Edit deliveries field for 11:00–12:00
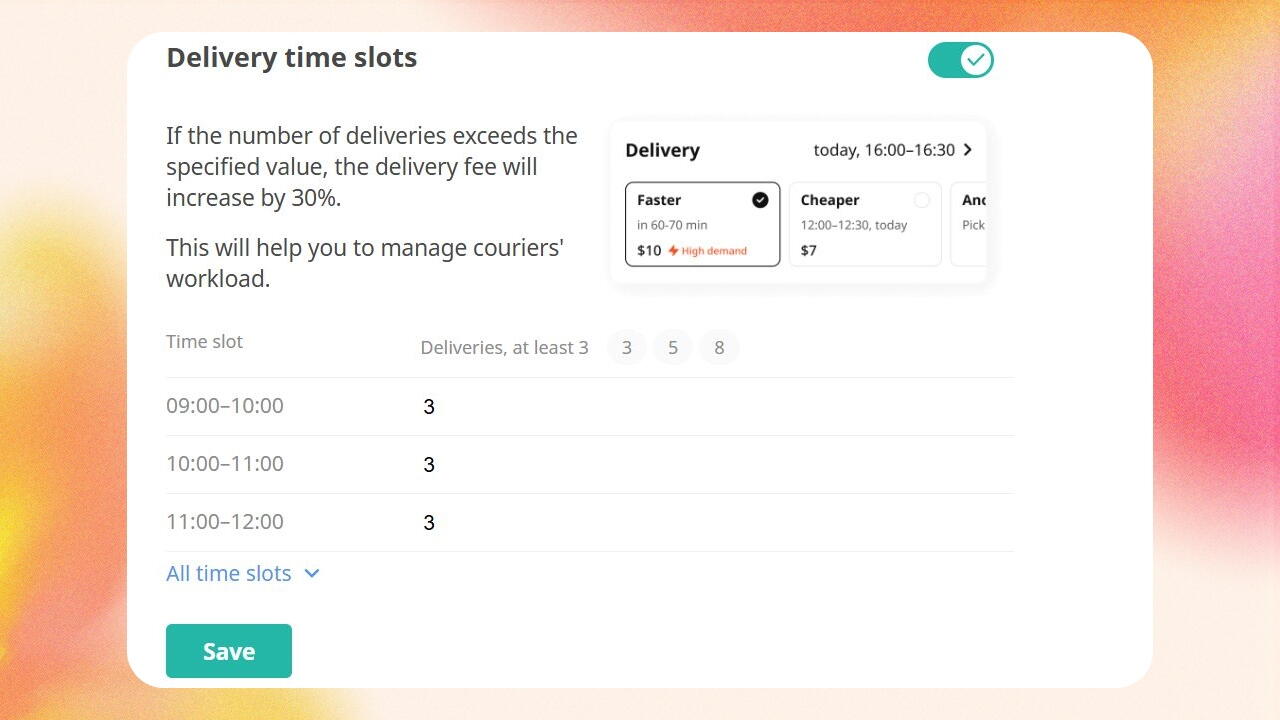The image size is (1280, 720). click(716, 522)
